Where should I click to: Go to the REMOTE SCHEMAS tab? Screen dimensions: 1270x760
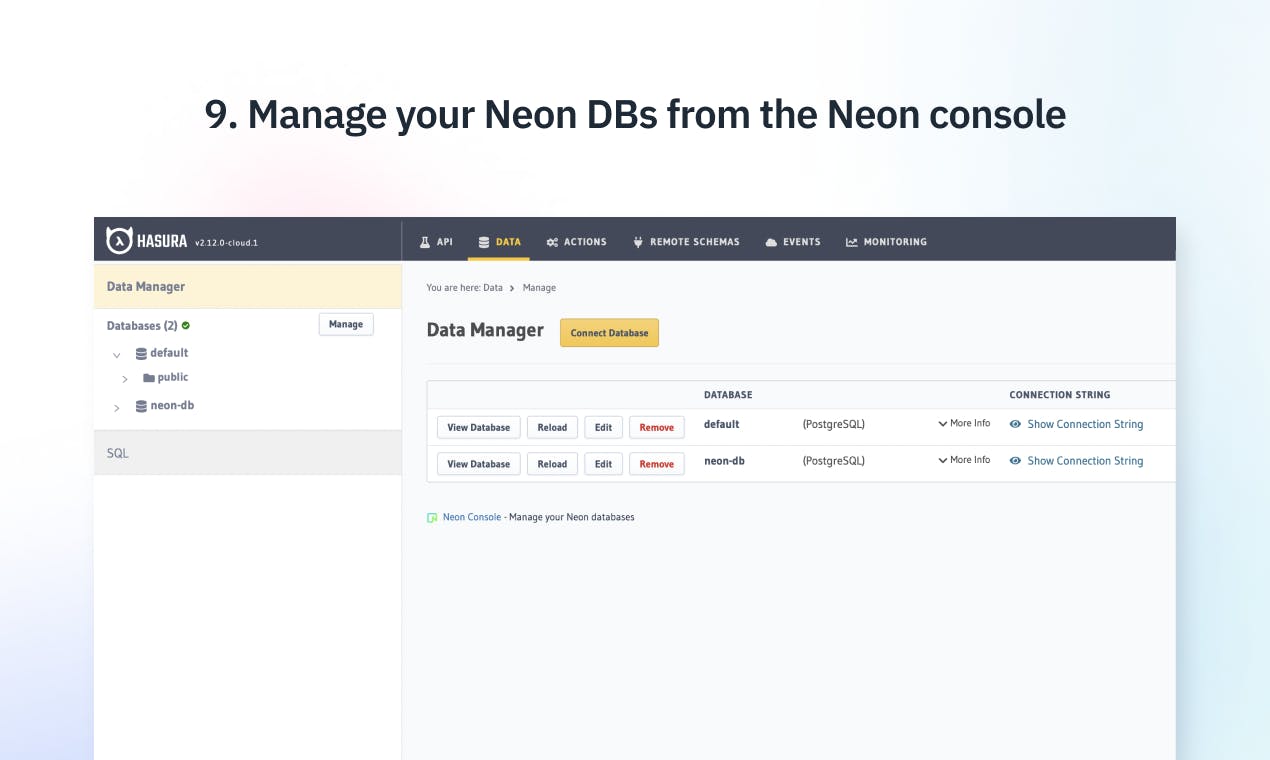tap(686, 242)
